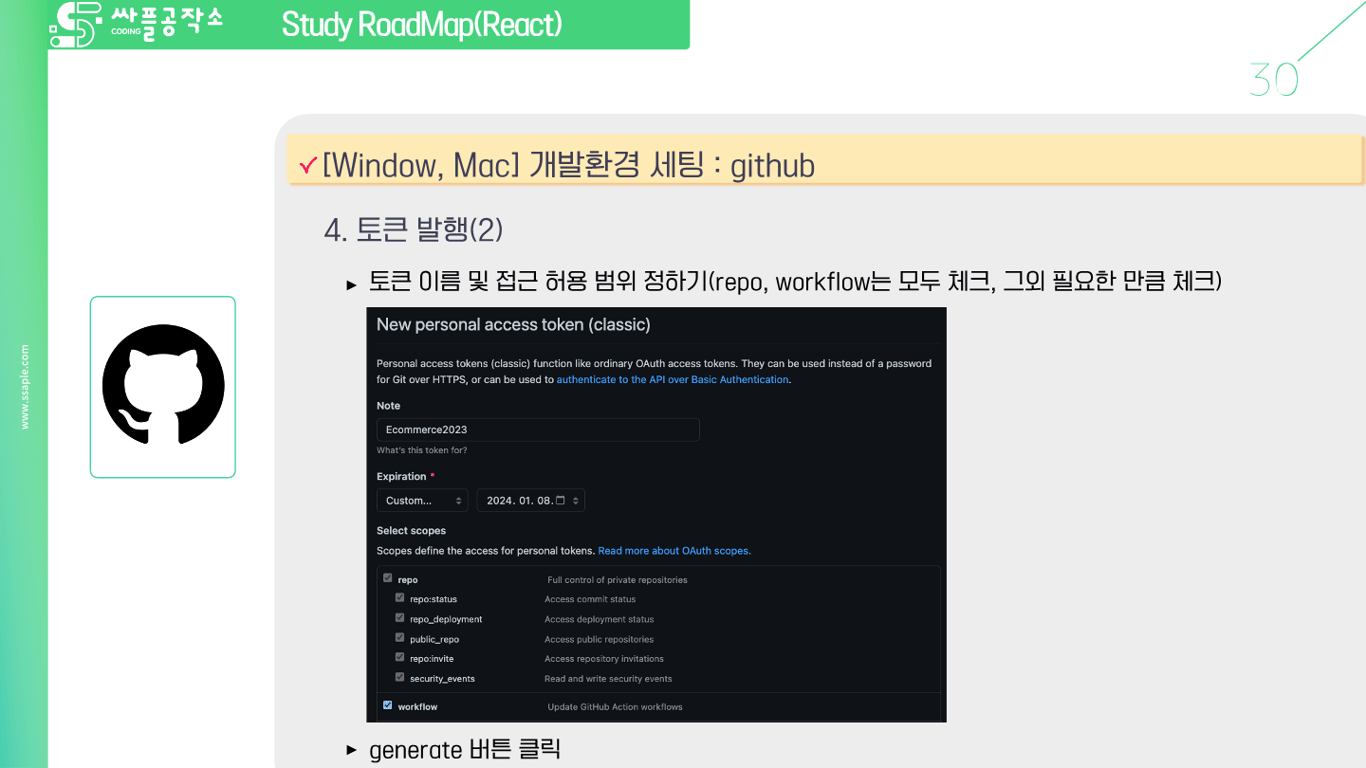Toggle the repo scope checkbox
This screenshot has height=768, width=1366.
point(387,577)
